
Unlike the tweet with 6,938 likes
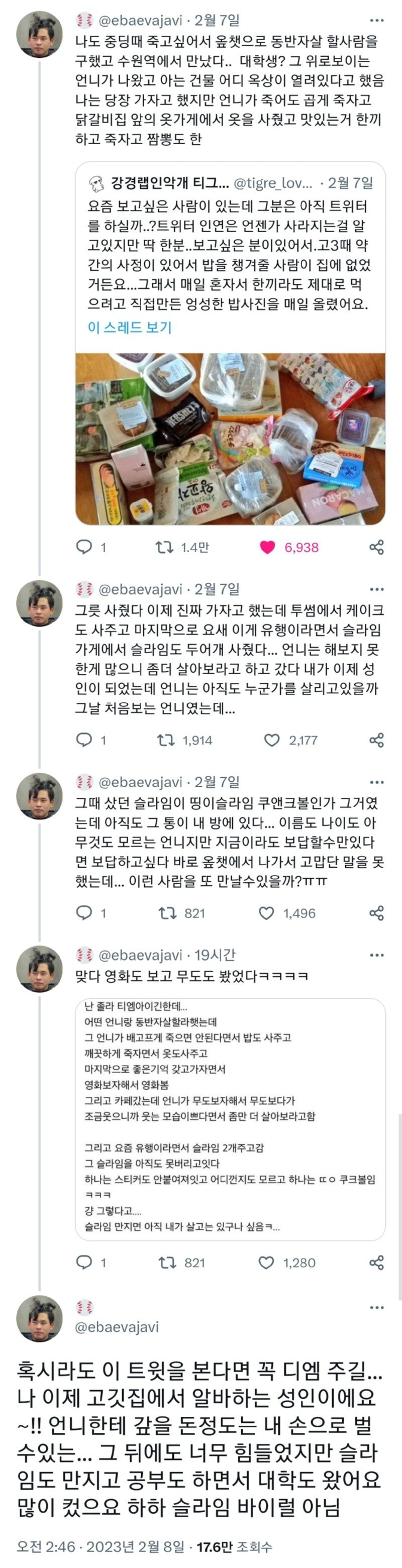click(267, 547)
